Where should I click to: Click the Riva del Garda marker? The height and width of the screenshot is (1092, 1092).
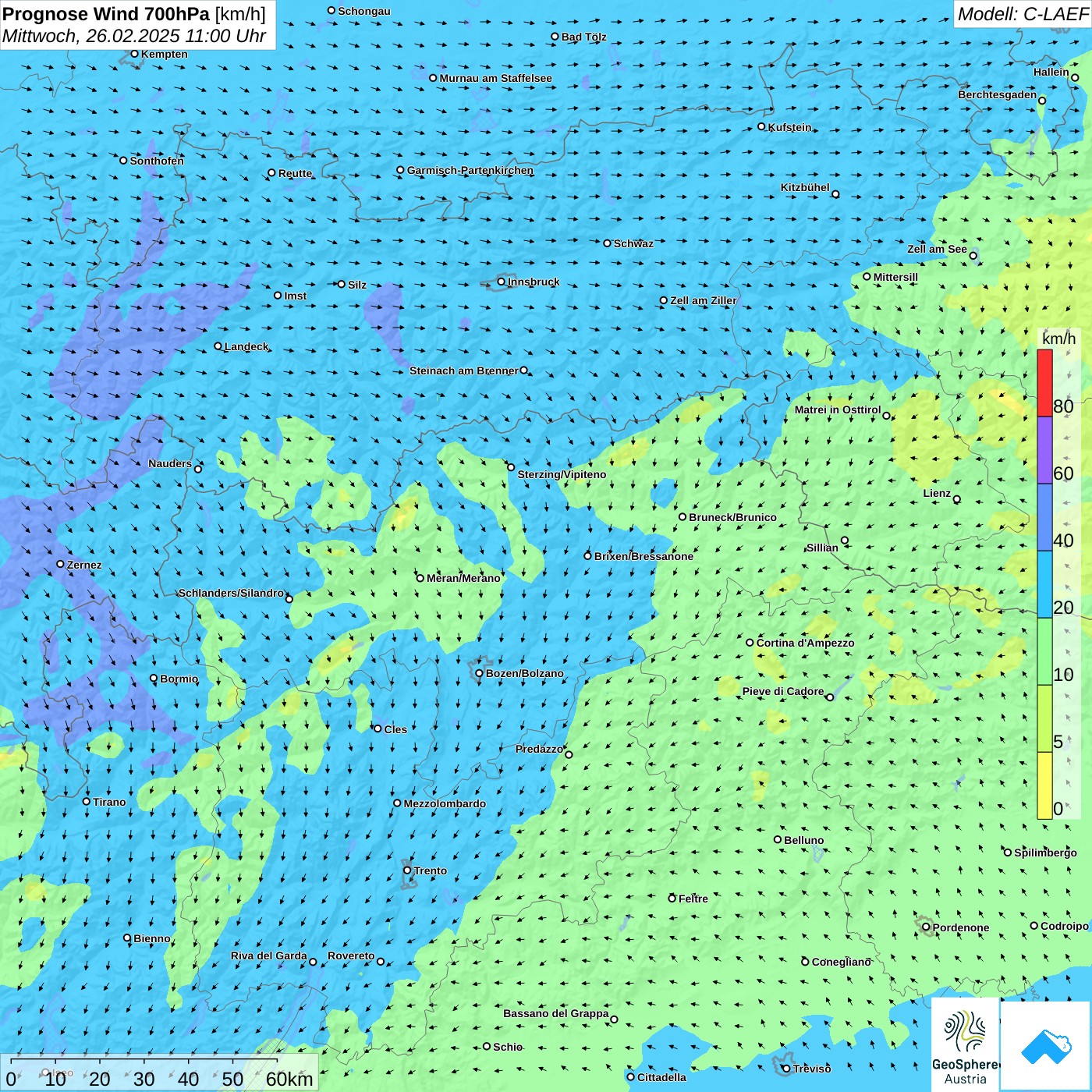click(314, 962)
